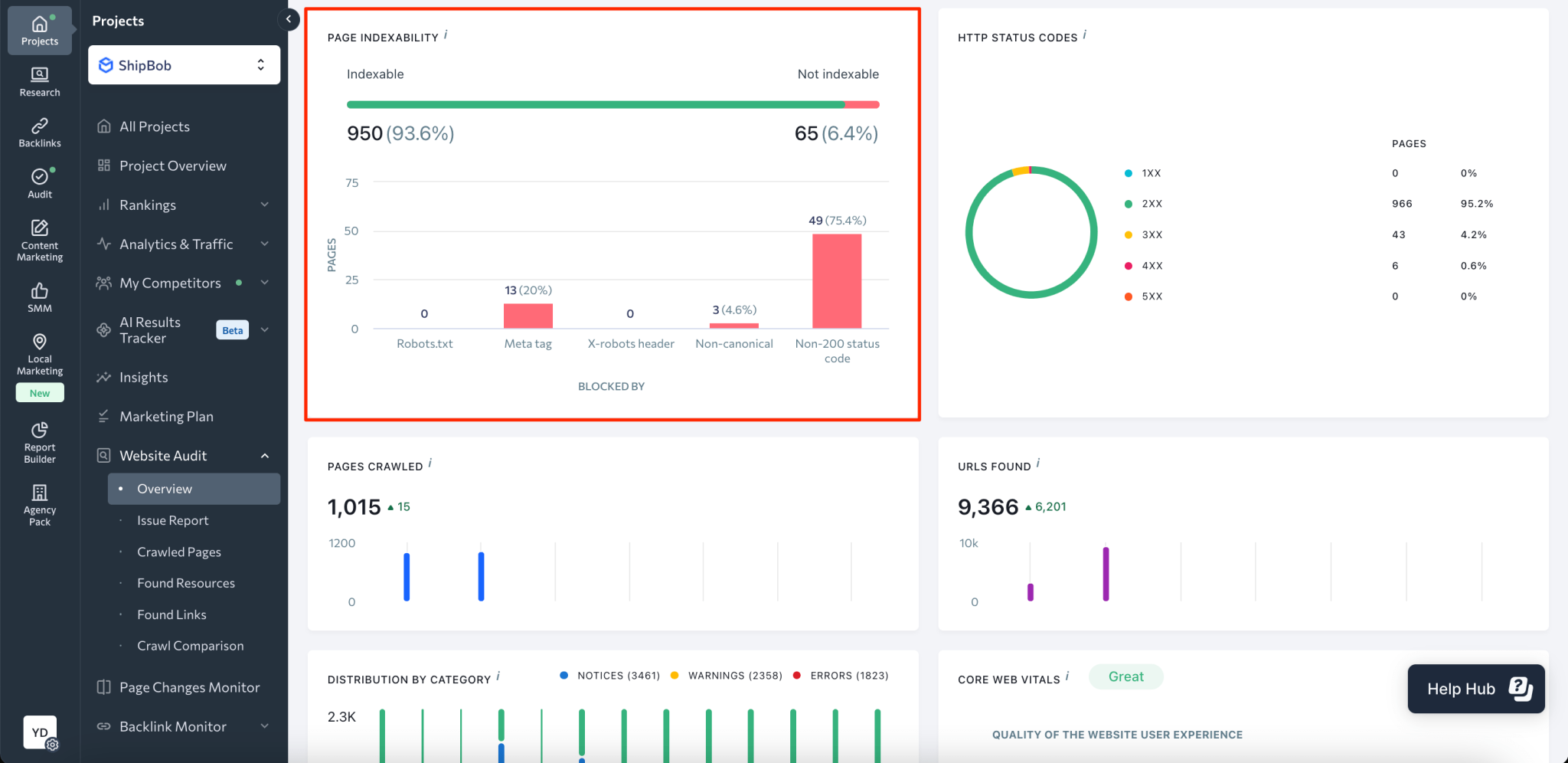Open Content Marketing from the icon rail
Viewport: 1568px width, 763px height.
click(39, 240)
